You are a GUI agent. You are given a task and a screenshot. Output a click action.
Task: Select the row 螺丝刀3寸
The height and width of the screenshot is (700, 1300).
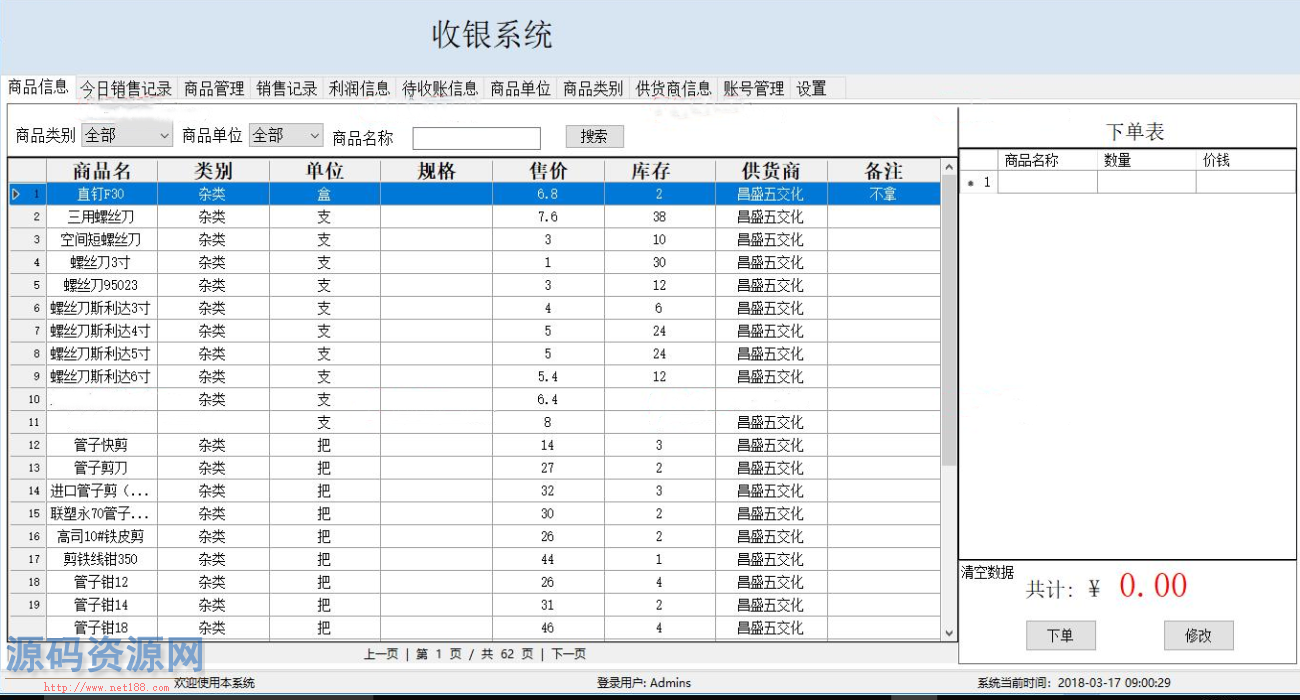coord(475,263)
